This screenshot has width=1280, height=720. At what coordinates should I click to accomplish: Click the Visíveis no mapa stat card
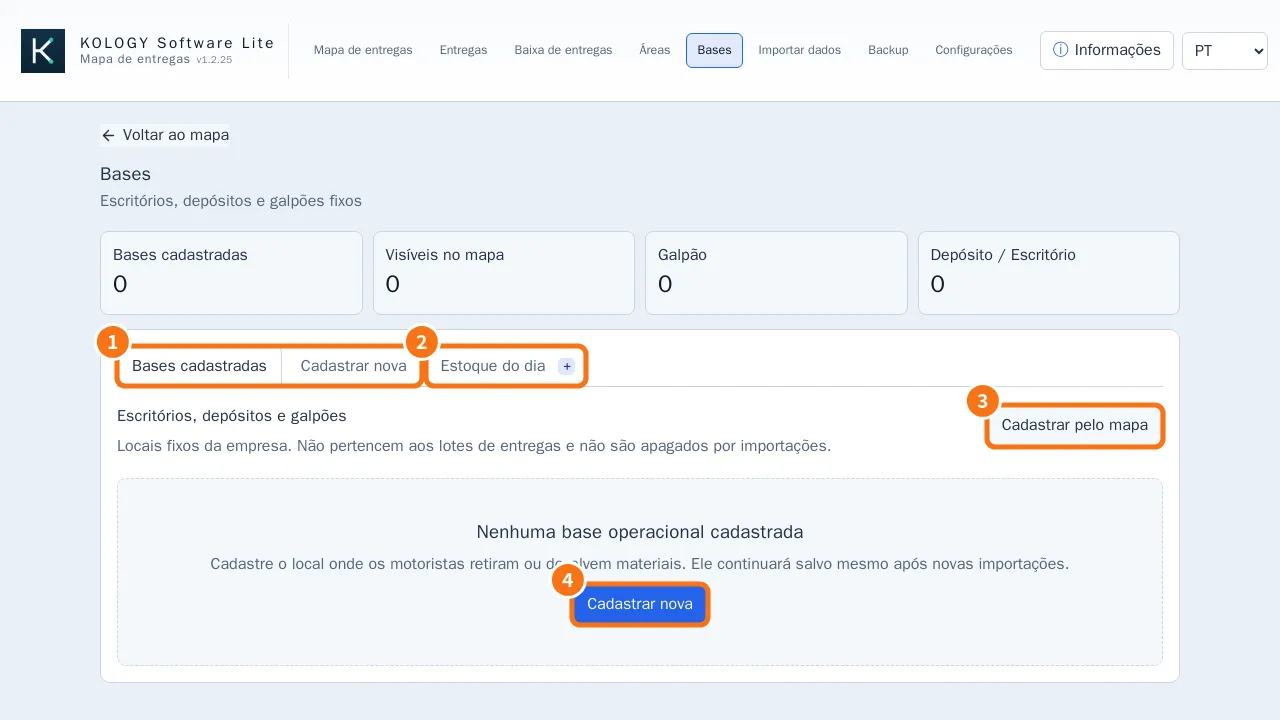tap(504, 273)
